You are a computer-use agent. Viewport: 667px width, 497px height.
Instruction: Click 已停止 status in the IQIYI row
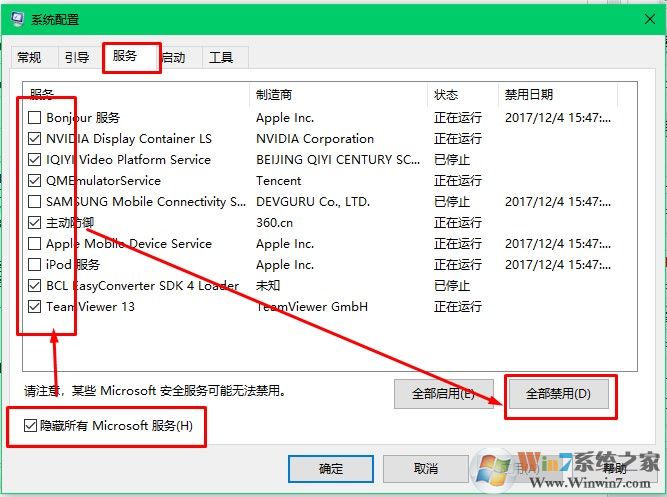coord(452,159)
